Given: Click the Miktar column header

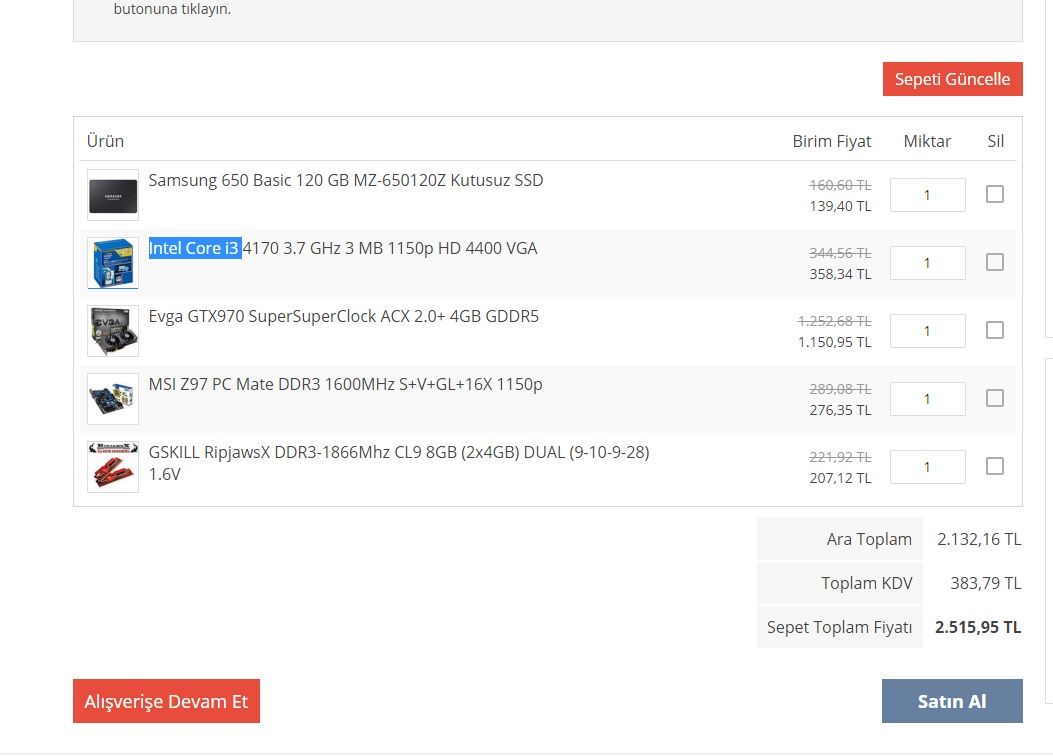Looking at the screenshot, I should click(x=927, y=141).
